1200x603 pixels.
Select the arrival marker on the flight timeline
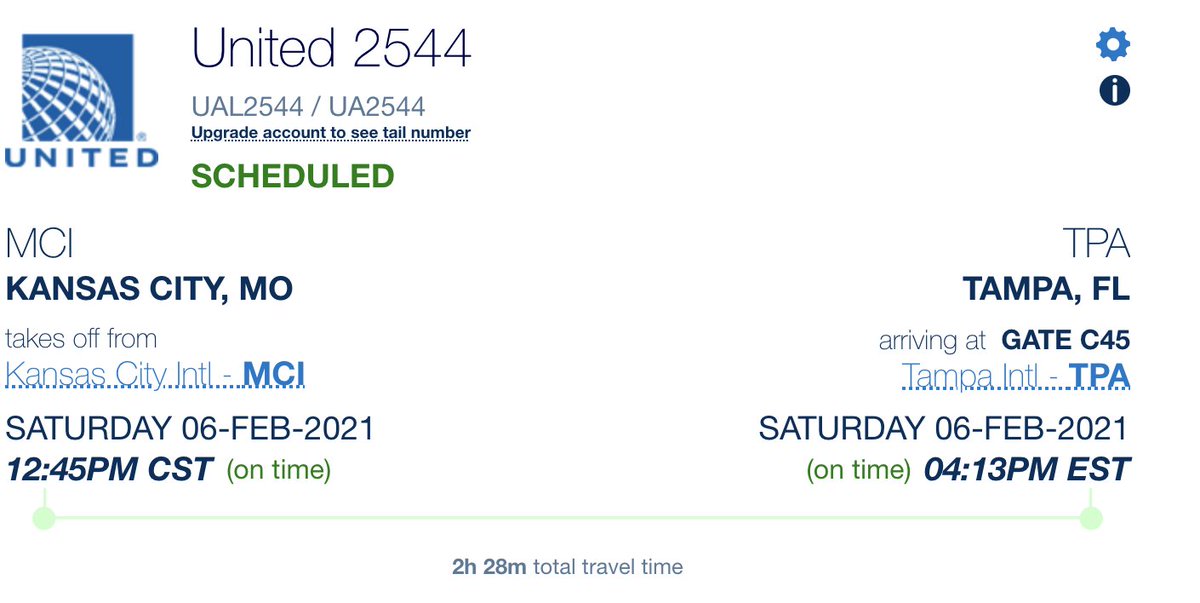coord(1089,517)
